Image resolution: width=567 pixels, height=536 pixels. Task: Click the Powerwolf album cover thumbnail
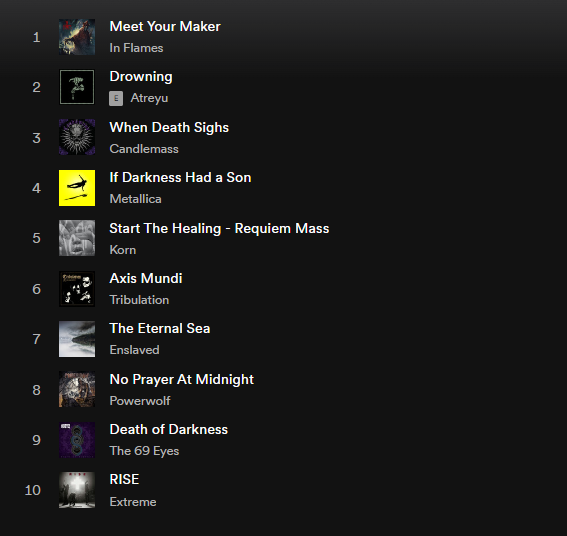[x=77, y=390]
